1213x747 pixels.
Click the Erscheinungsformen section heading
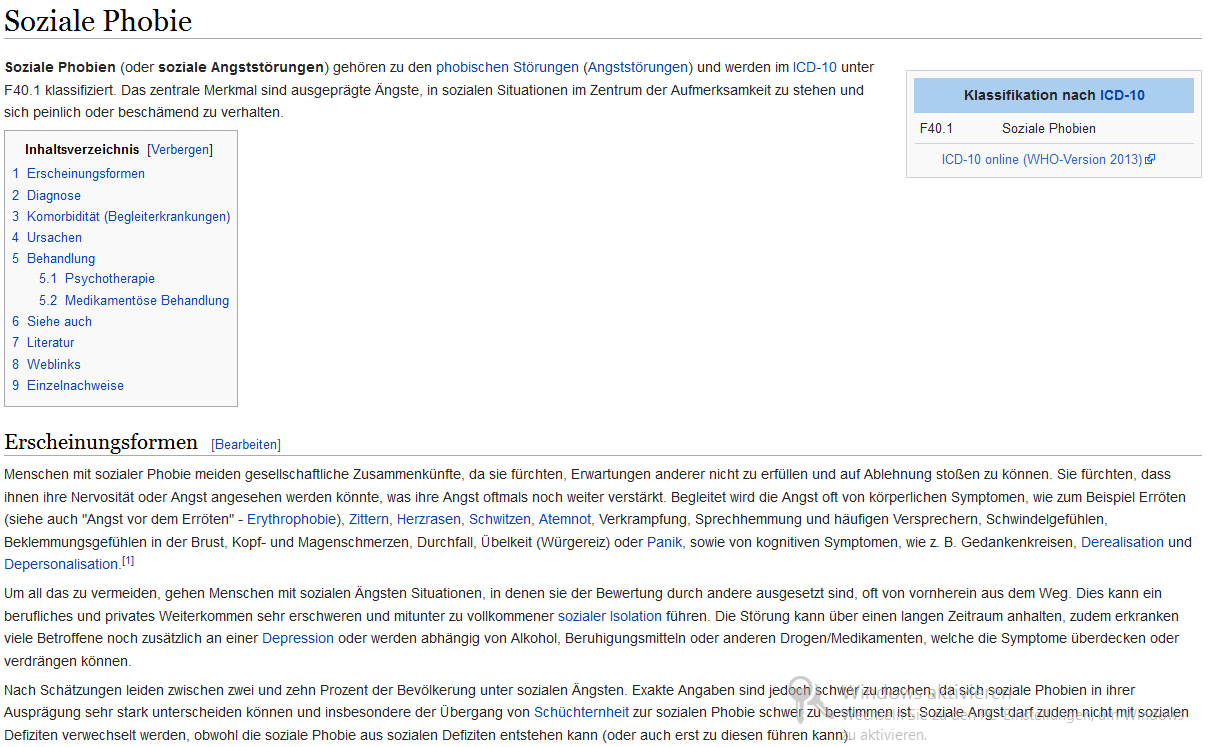(101, 442)
